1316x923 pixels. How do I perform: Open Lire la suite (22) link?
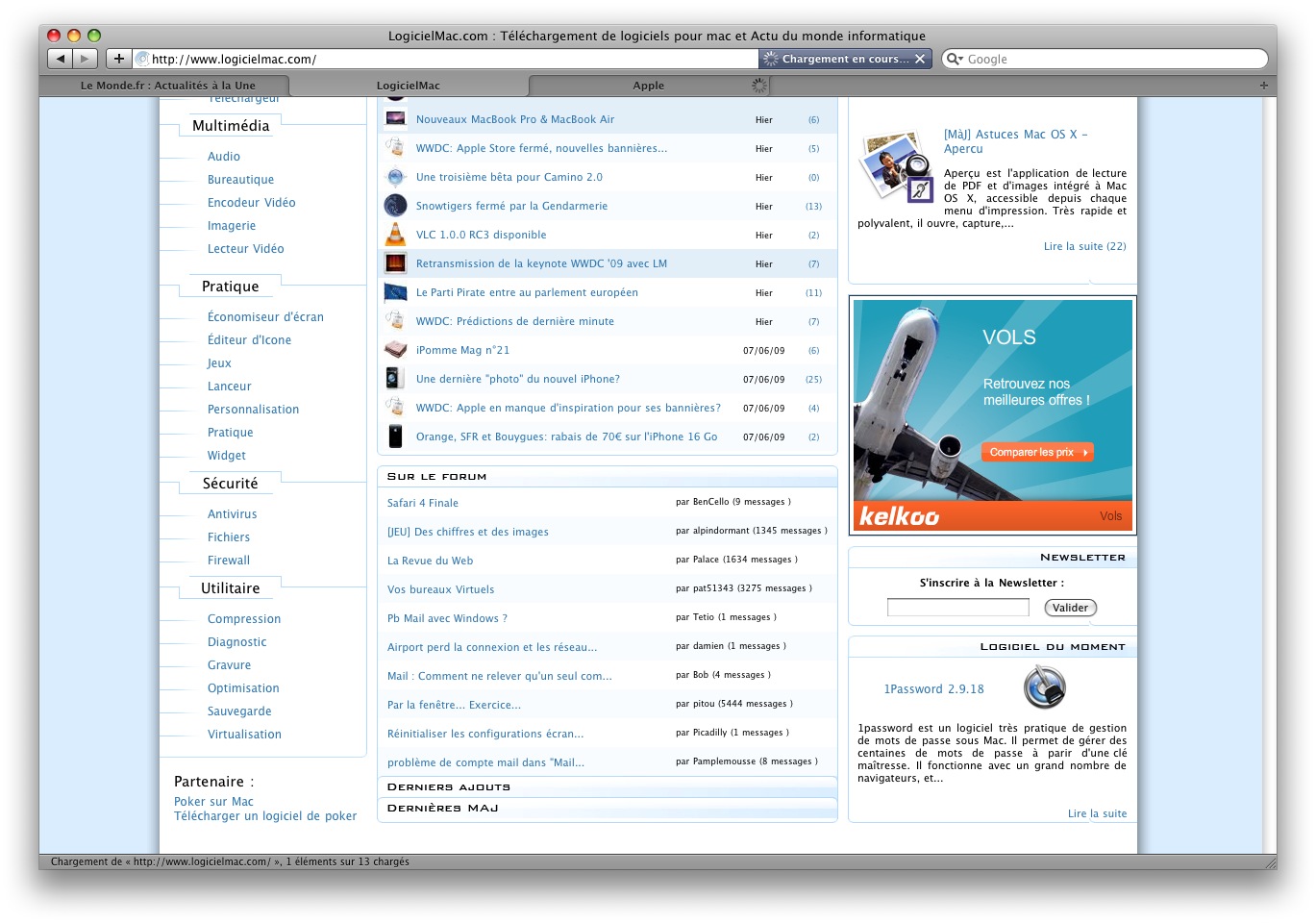coord(1084,246)
